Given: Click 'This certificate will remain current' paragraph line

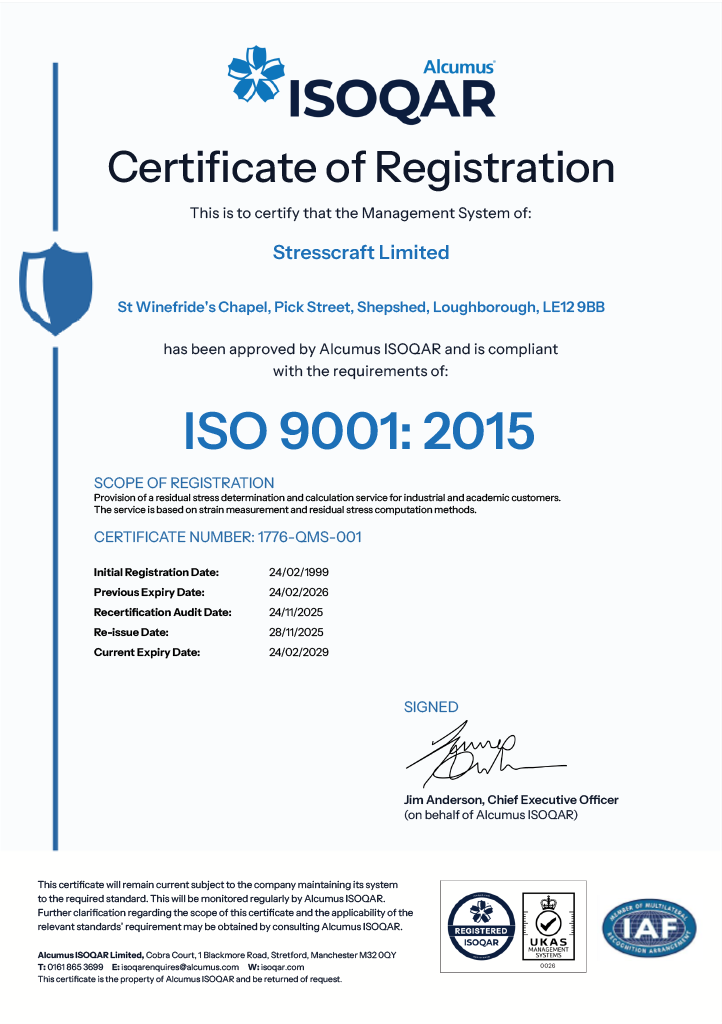Looking at the screenshot, I should tap(217, 885).
